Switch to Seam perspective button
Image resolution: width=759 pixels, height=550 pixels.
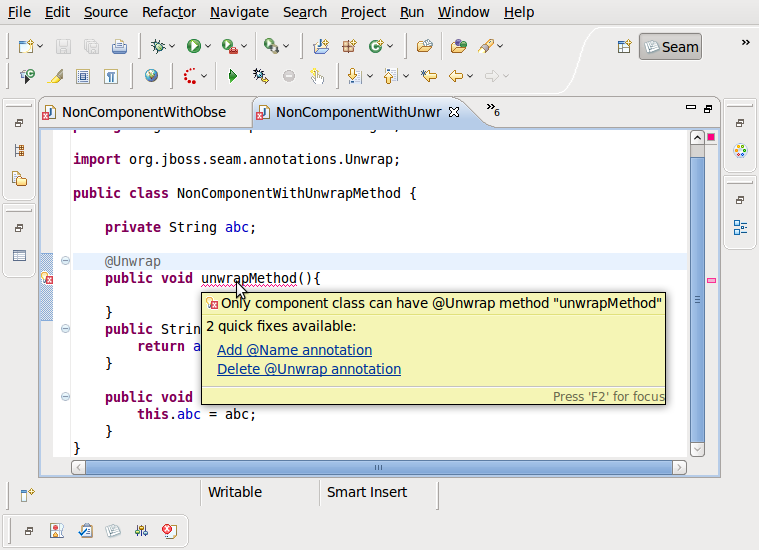(x=670, y=46)
